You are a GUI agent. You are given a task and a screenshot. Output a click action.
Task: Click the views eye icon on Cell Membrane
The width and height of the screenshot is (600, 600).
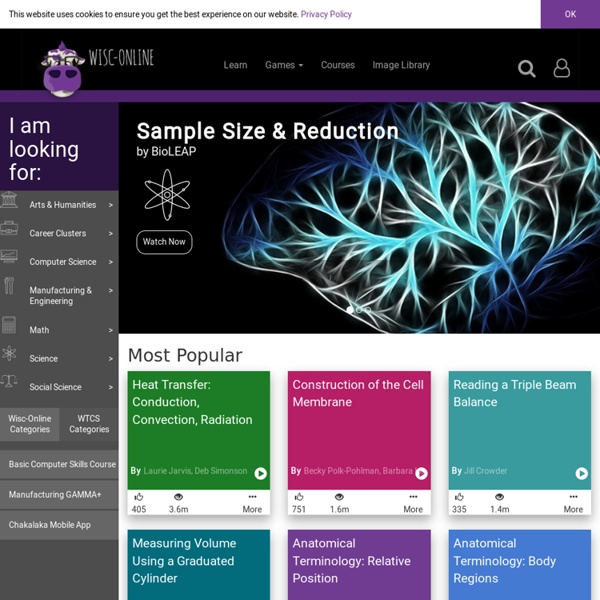tap(339, 497)
